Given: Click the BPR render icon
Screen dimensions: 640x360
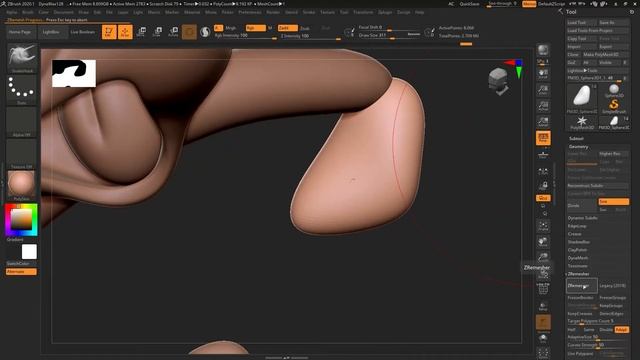Looking at the screenshot, I should [543, 50].
